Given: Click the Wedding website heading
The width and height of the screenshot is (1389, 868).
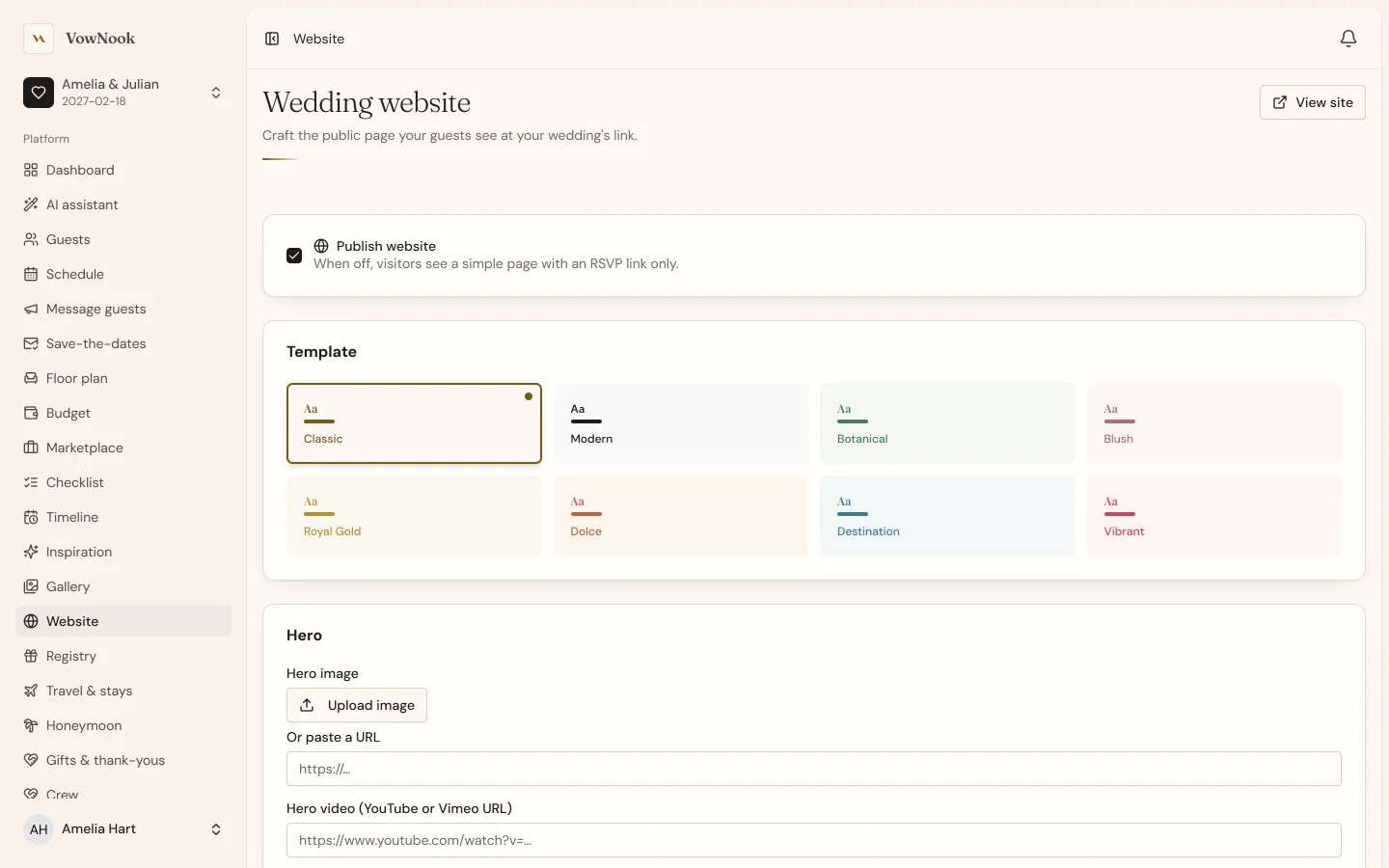Looking at the screenshot, I should coord(367,102).
